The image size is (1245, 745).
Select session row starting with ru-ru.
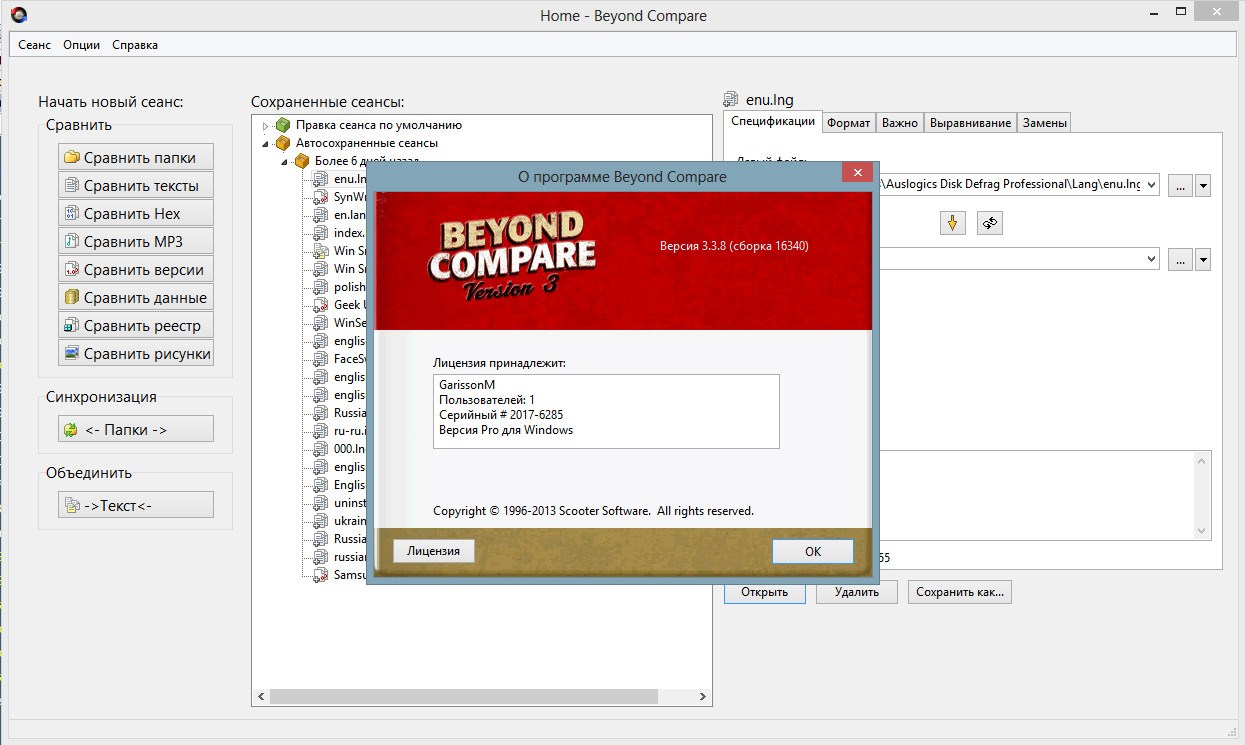339,431
